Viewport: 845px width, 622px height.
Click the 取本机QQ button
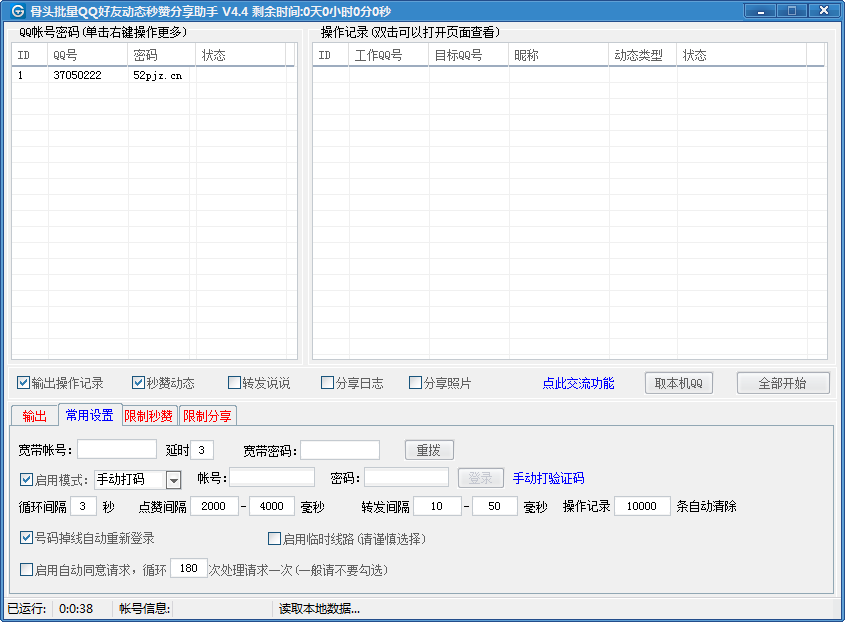[679, 383]
